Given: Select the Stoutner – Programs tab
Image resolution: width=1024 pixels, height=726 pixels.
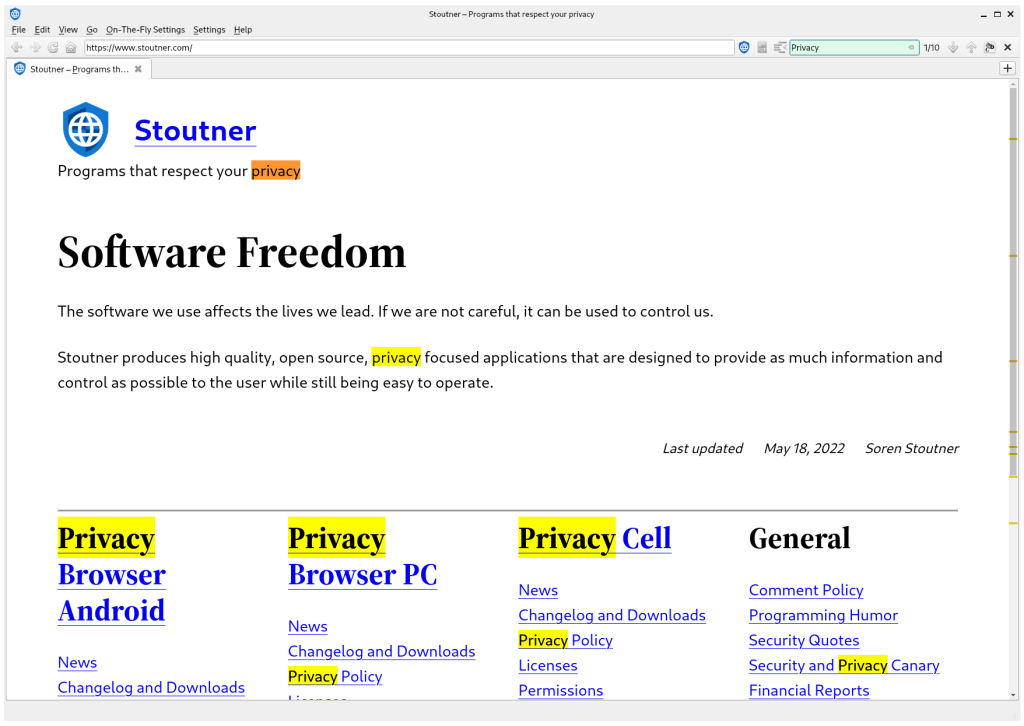Looking at the screenshot, I should pos(79,69).
